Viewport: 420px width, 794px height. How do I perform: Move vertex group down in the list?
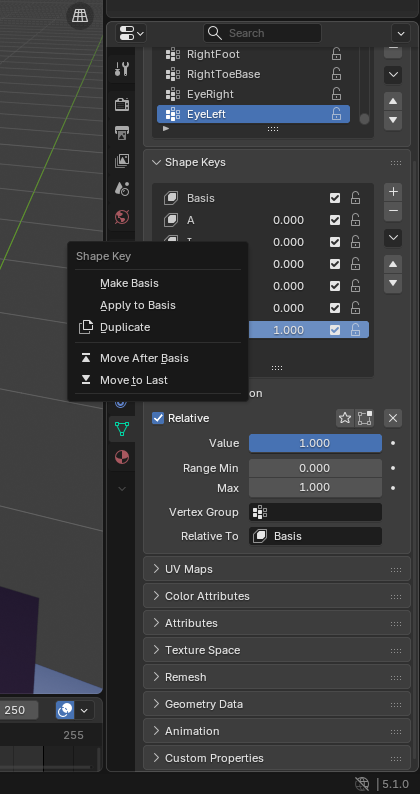pyautogui.click(x=393, y=121)
